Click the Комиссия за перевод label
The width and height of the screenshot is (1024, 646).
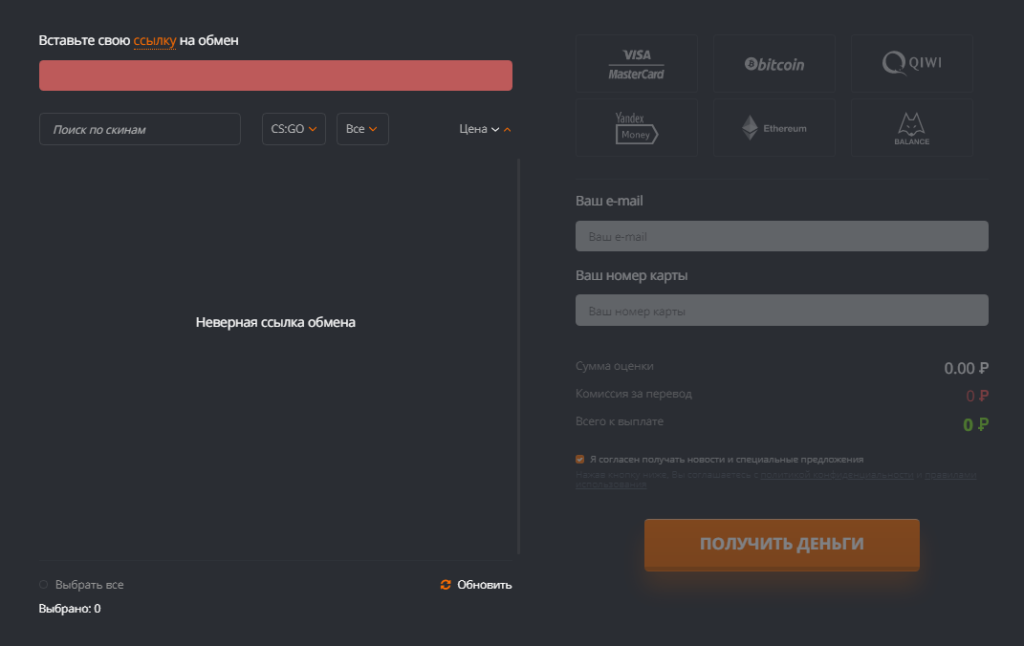633,394
